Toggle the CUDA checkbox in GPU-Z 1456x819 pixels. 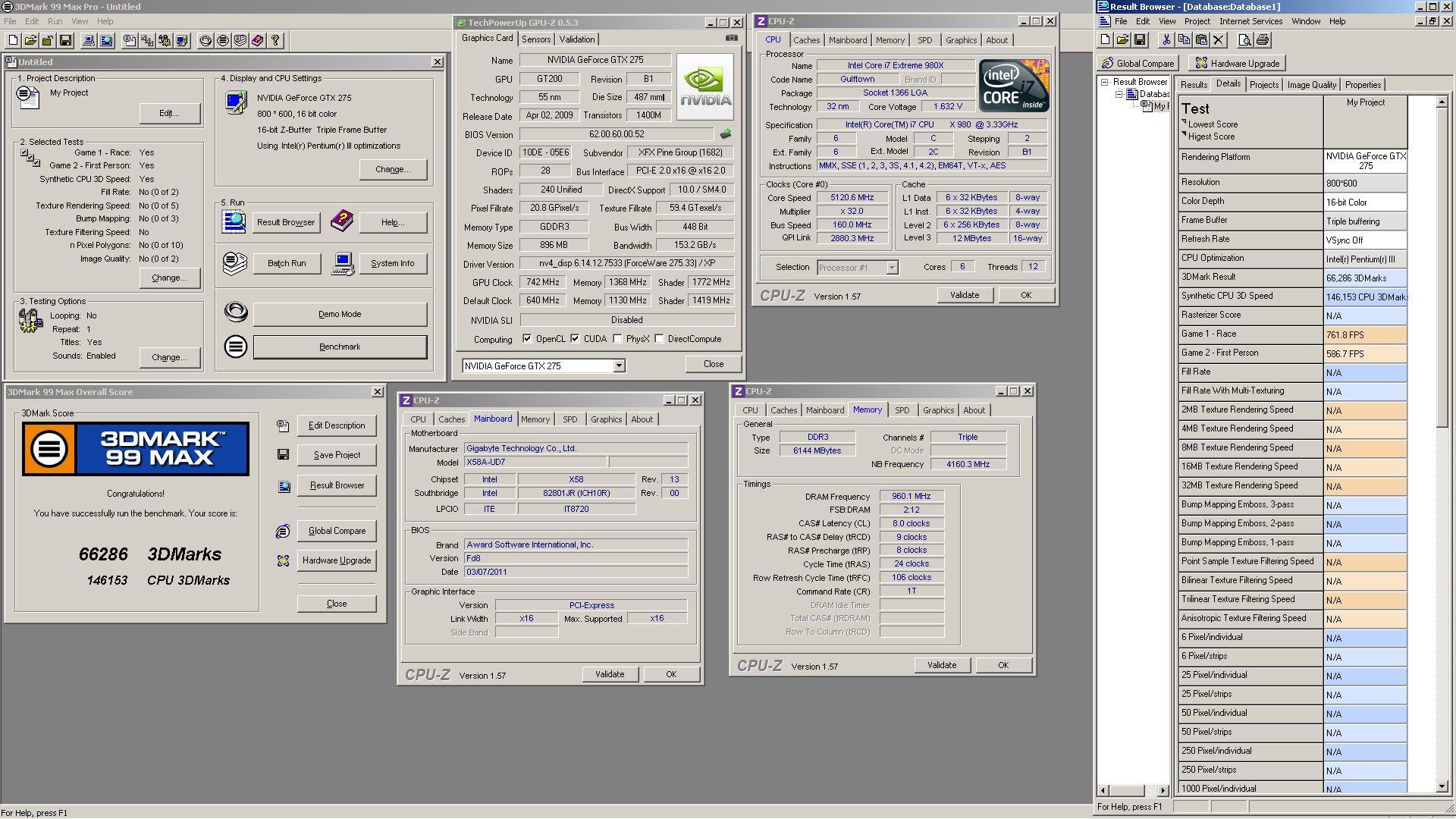click(x=575, y=339)
